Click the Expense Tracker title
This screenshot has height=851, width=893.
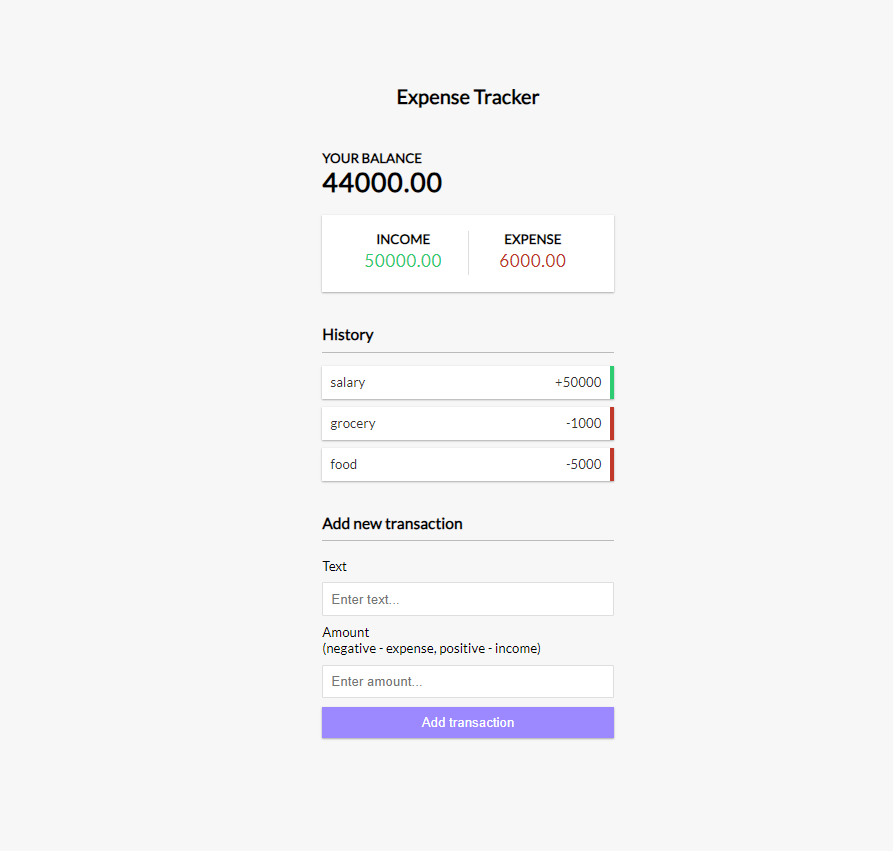468,97
